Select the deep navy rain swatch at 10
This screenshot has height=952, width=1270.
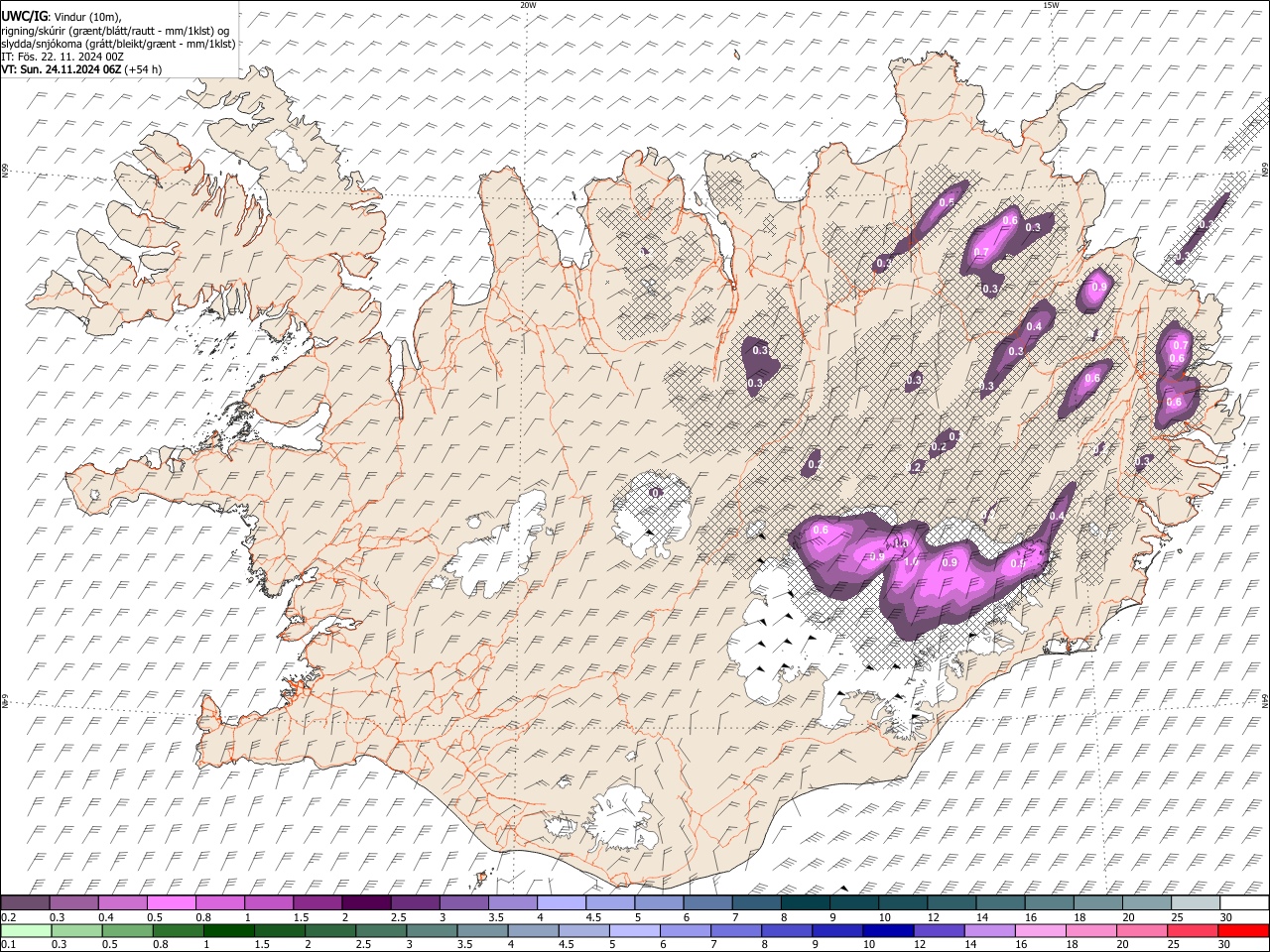(x=889, y=930)
